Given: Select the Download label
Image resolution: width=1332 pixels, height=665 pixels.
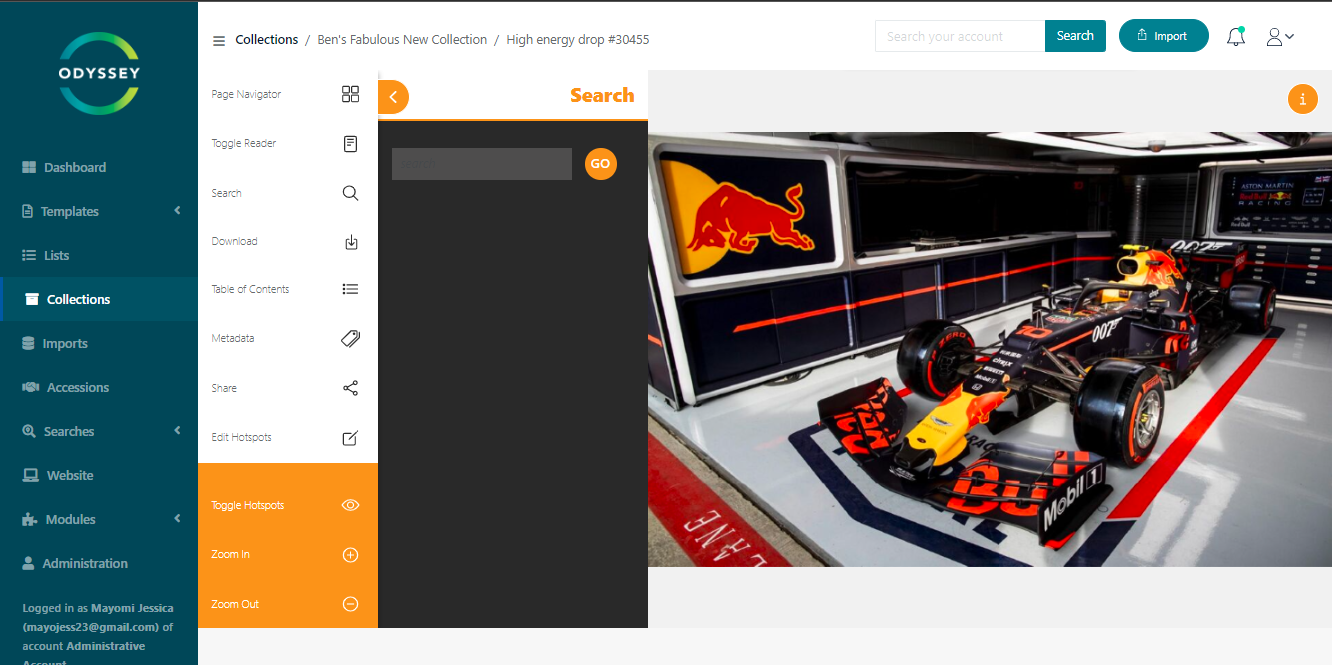Looking at the screenshot, I should coord(234,241).
